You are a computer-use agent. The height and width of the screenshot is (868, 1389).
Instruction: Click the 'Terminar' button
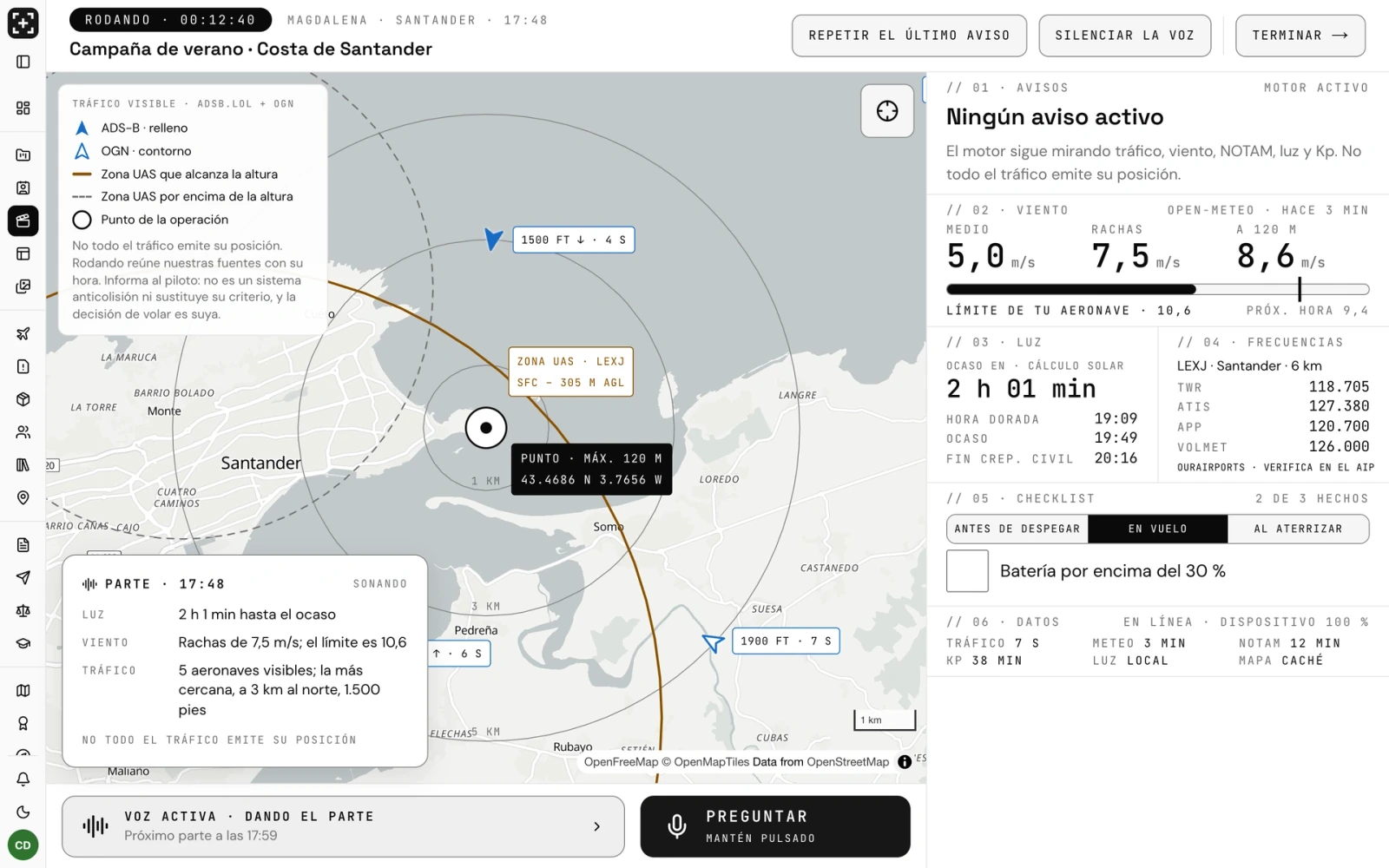(1300, 36)
